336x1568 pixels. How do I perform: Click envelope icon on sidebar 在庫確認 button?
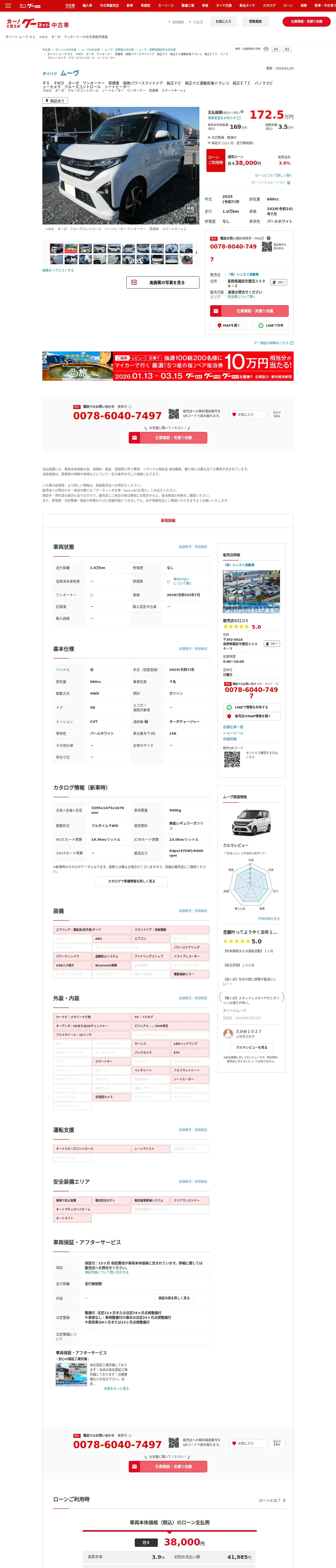point(215,310)
